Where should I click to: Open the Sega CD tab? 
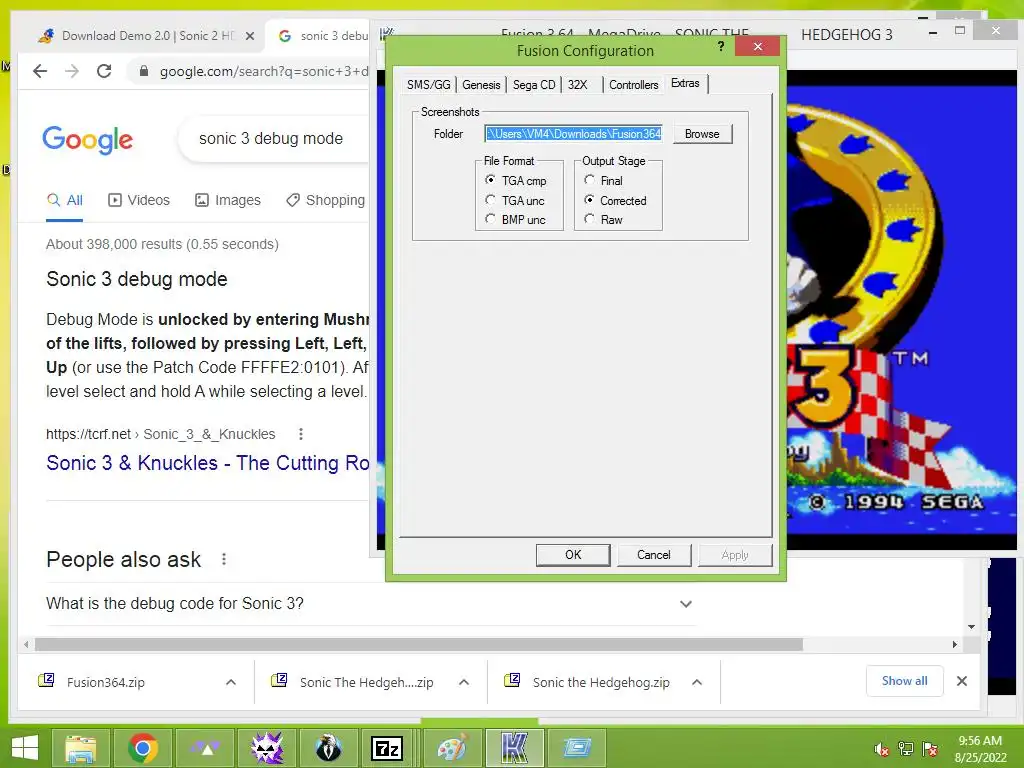[534, 85]
